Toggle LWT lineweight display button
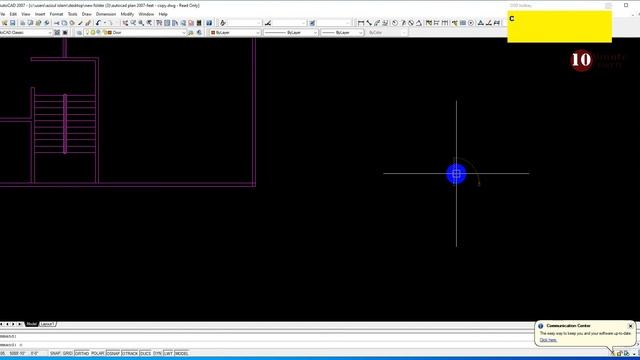This screenshot has height=360, width=640. tap(168, 353)
